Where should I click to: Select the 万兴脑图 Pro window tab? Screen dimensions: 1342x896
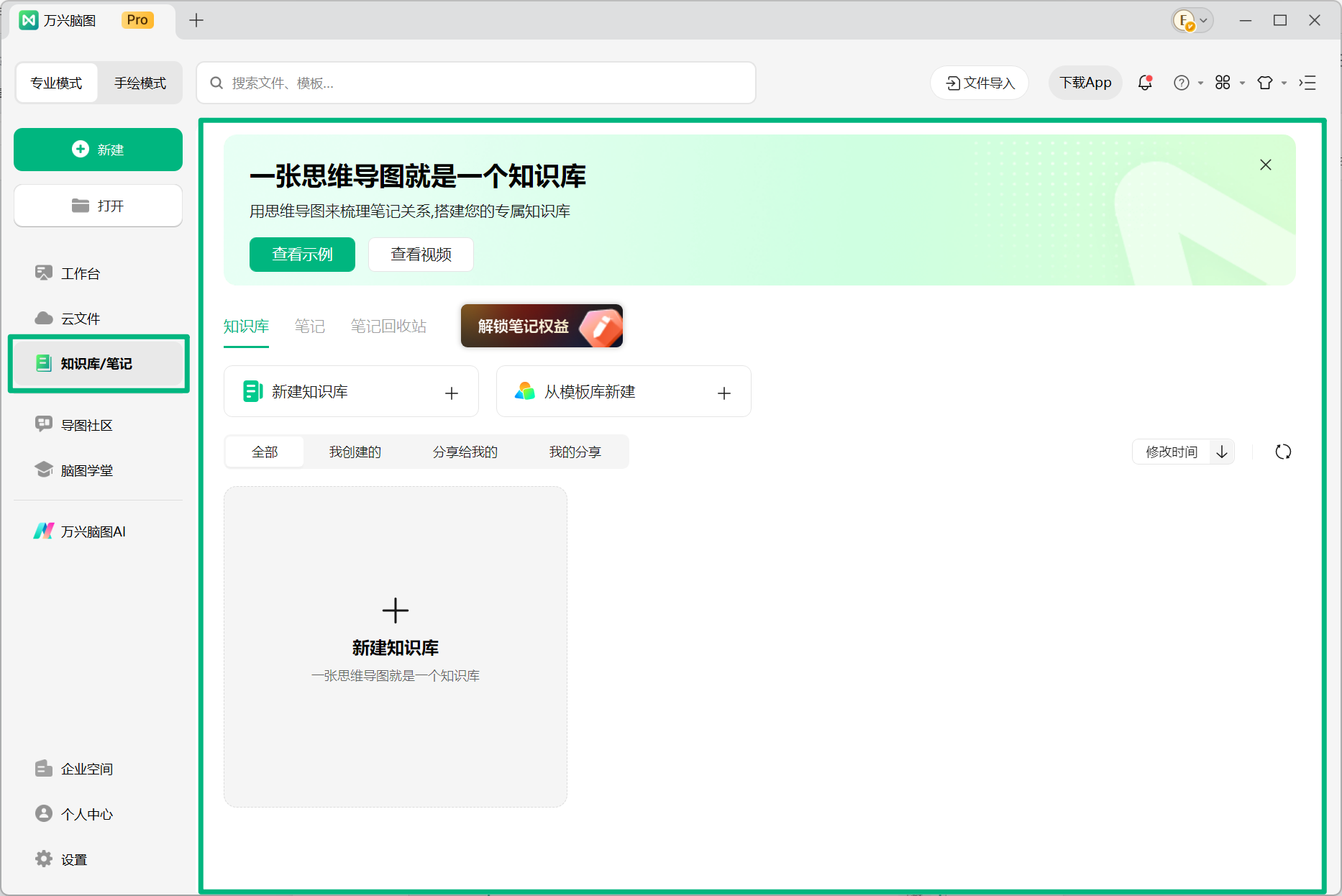coord(93,20)
